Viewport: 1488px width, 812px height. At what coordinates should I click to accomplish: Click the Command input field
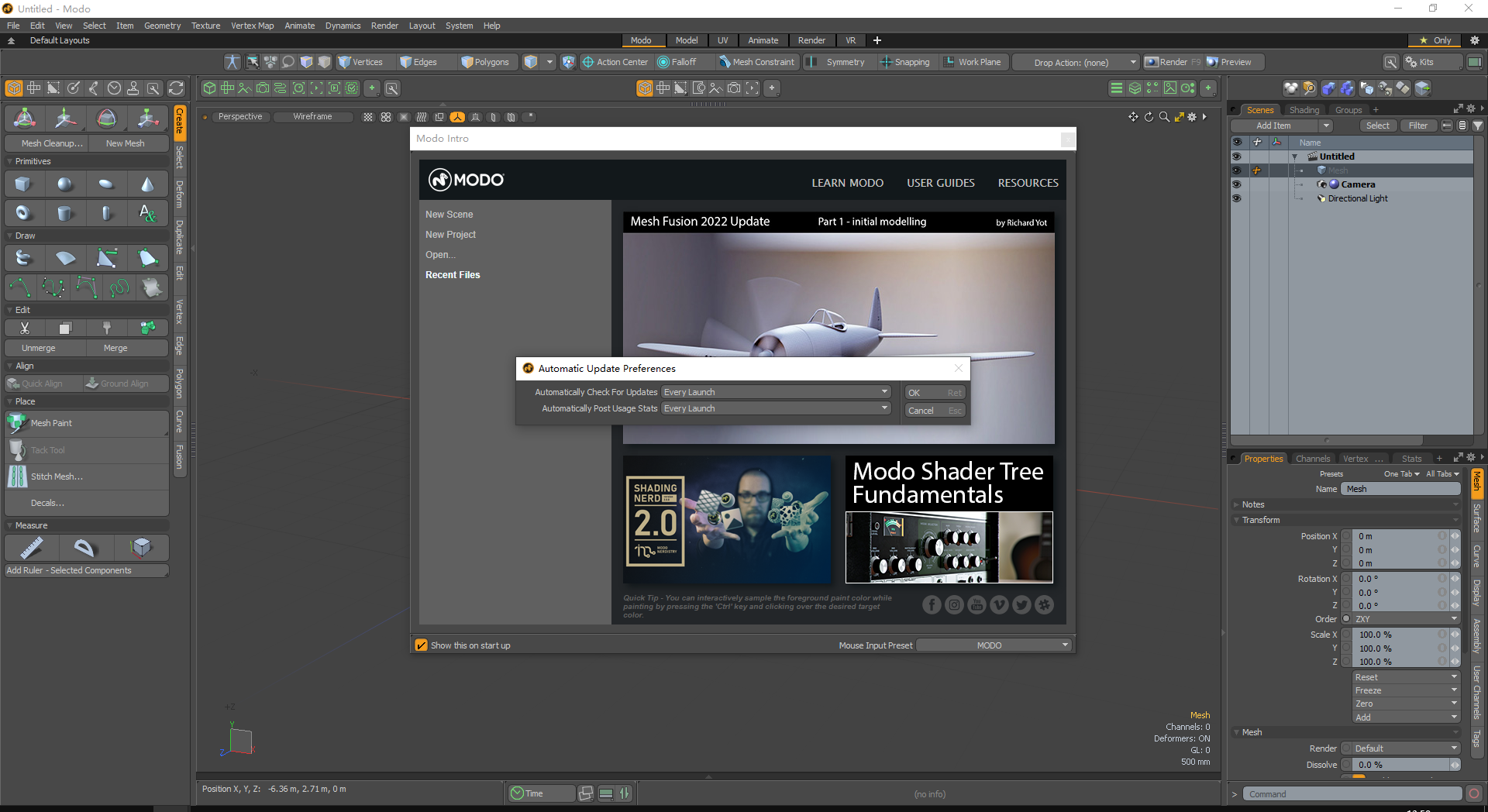(1352, 794)
